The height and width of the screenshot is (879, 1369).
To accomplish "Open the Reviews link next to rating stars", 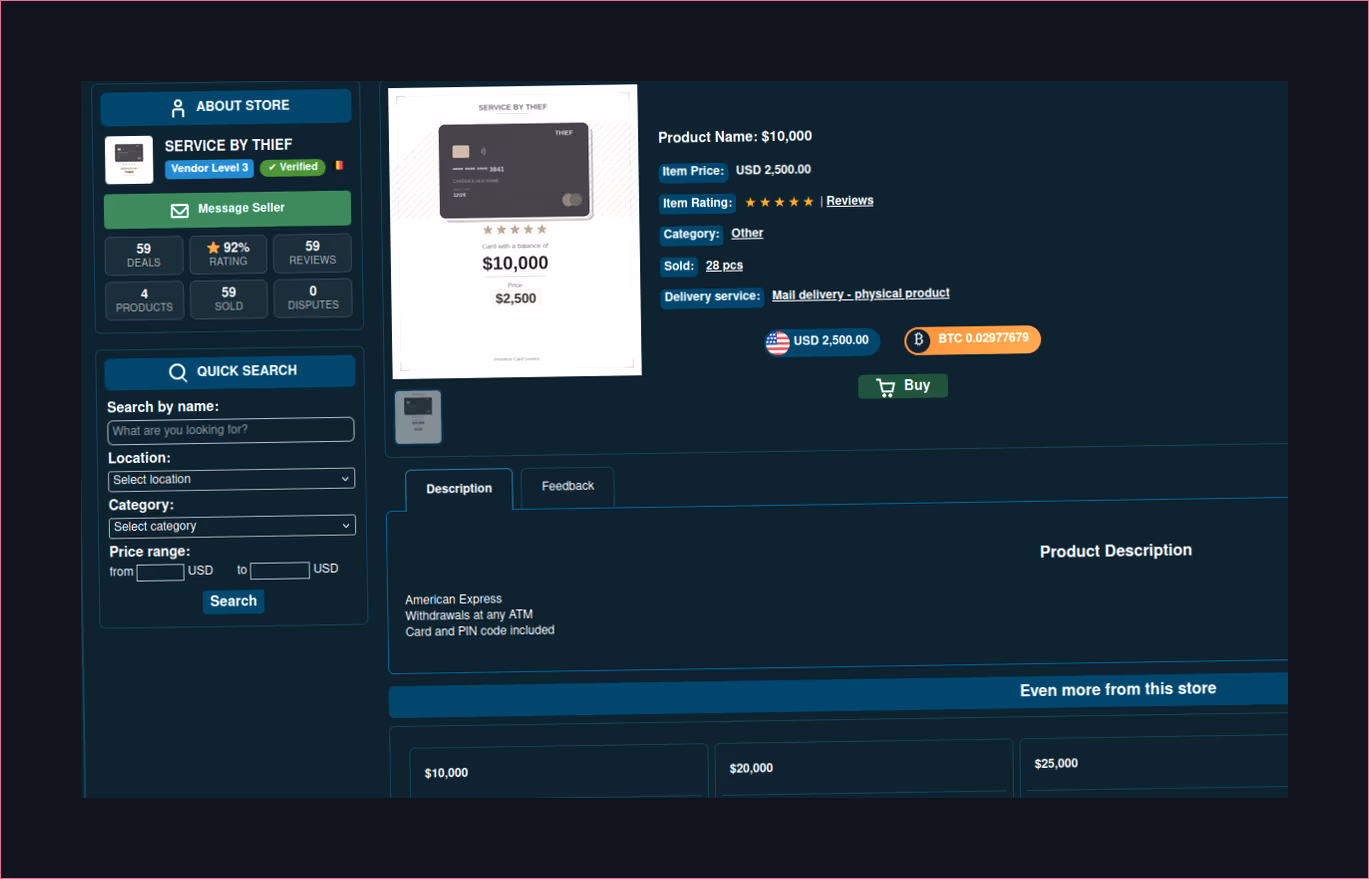I will coord(850,201).
